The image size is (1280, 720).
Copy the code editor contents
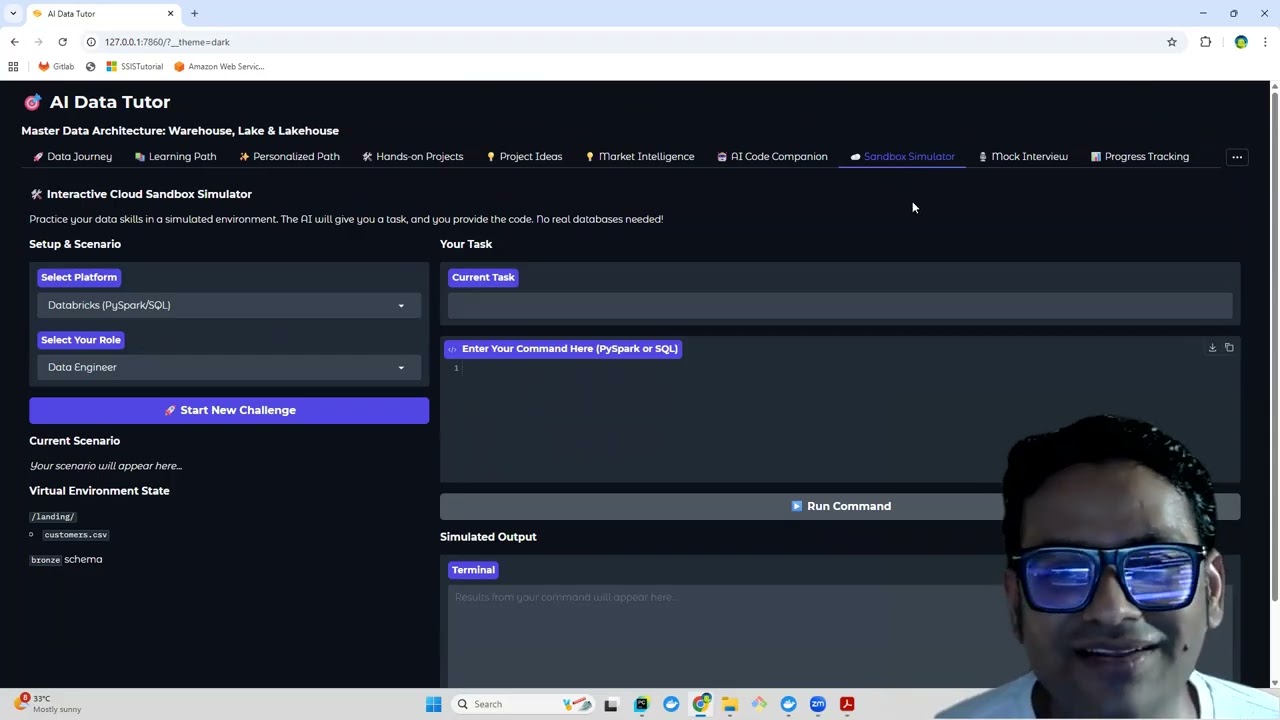[1229, 348]
